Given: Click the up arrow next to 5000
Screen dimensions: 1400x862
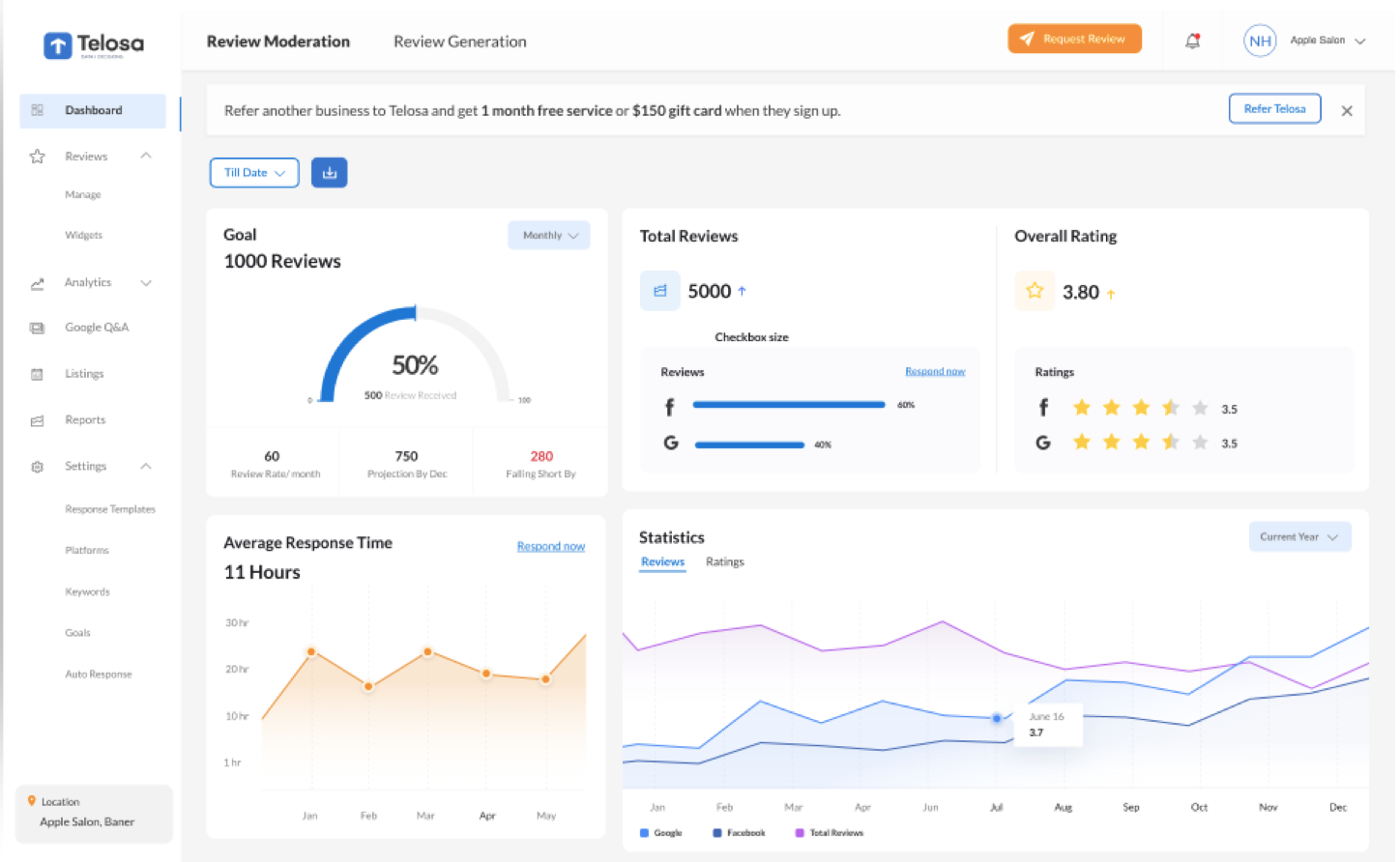Looking at the screenshot, I should 742,291.
